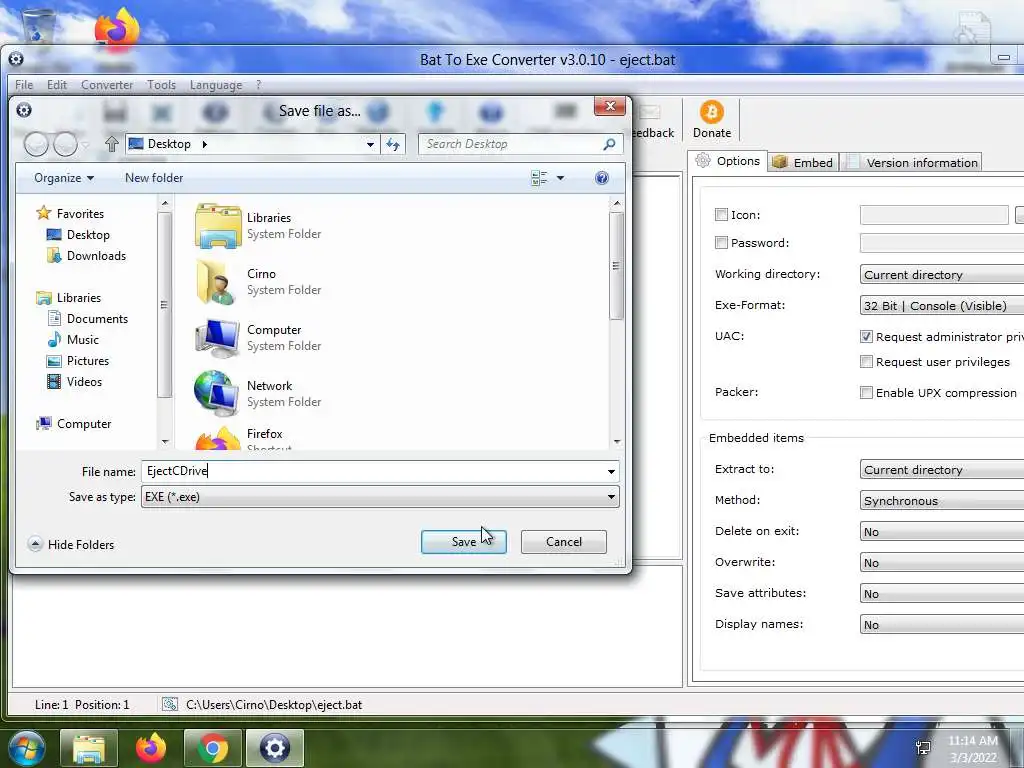Select the Cirno user folder
This screenshot has height=768, width=1024.
(259, 281)
